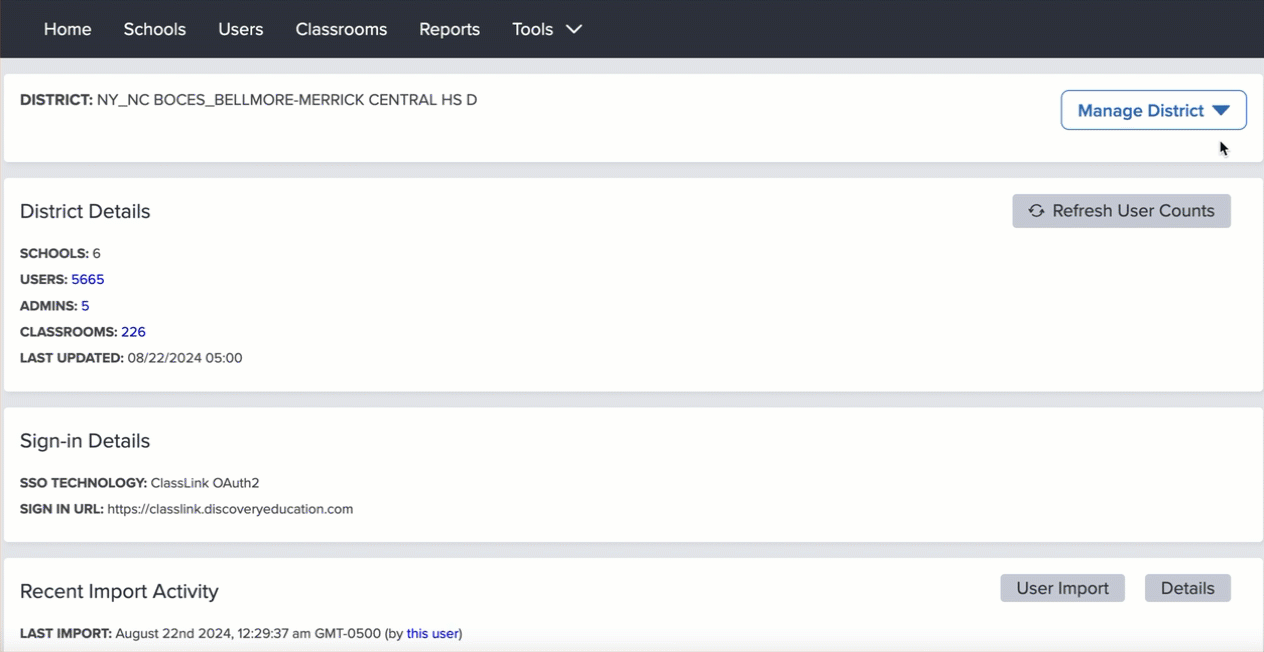Click the 'this user' import link

coord(432,633)
